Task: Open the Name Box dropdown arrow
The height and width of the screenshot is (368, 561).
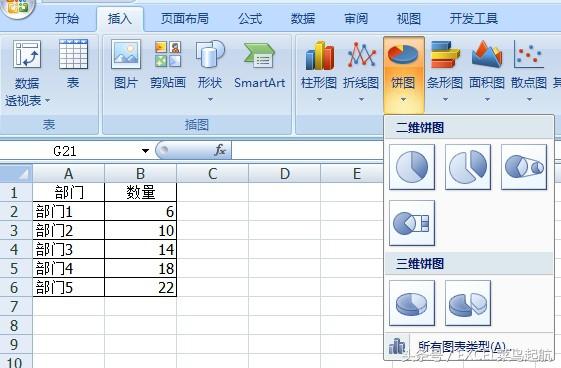Action: (145, 151)
